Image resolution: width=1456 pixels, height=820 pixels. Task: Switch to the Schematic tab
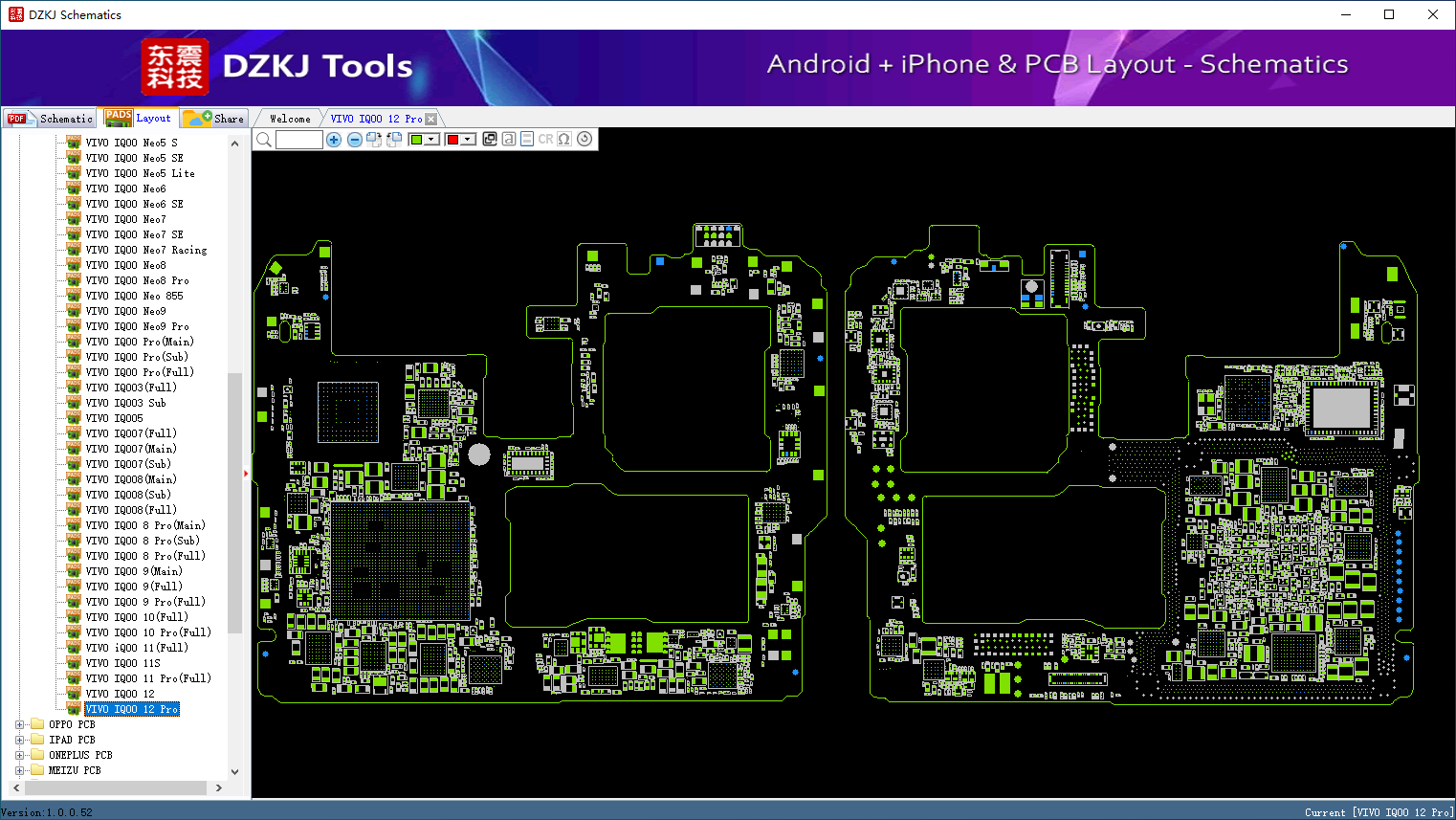click(x=50, y=119)
